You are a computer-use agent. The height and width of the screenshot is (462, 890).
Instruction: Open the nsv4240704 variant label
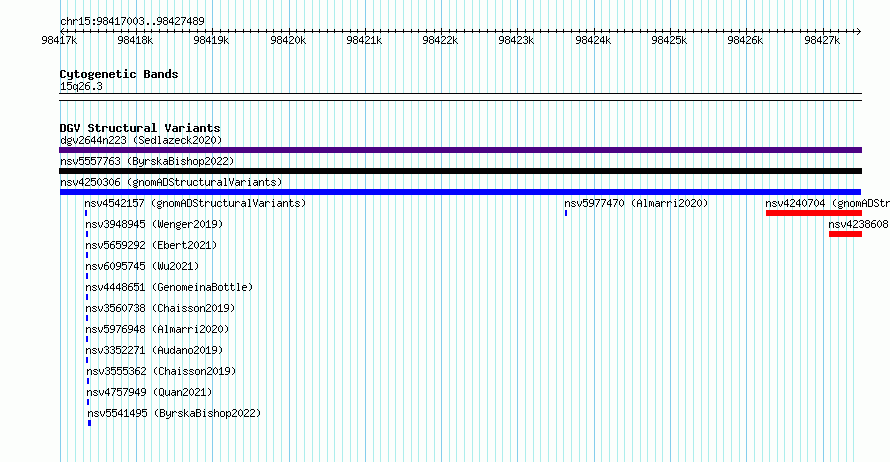tap(827, 203)
